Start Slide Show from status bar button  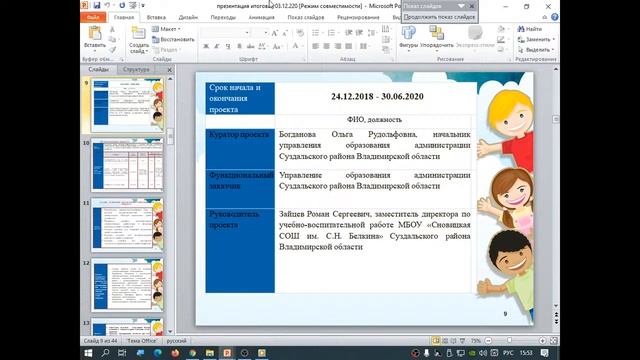pyautogui.click(x=462, y=340)
